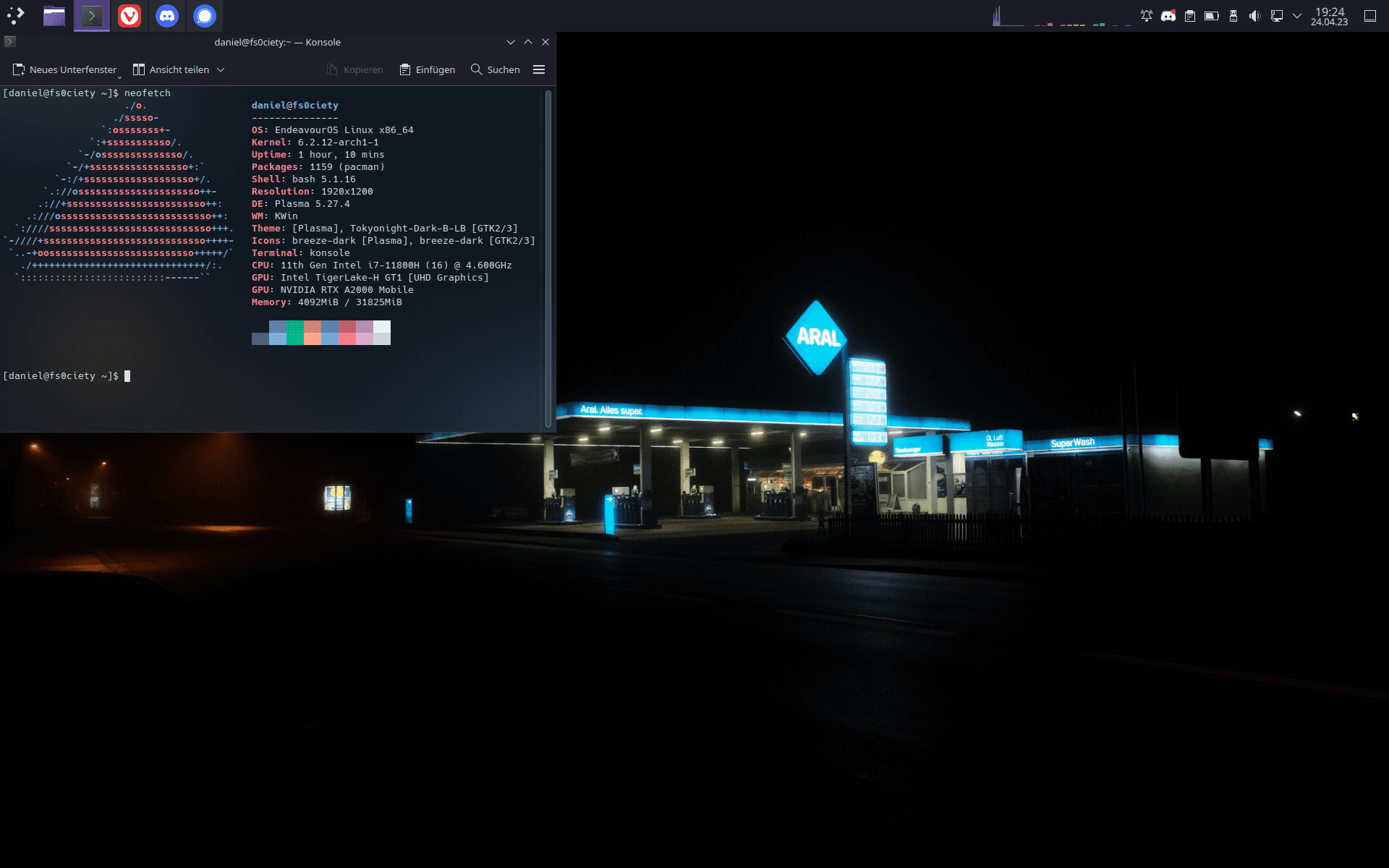Open the Signal messenger app
This screenshot has width=1389, height=868.
[205, 15]
